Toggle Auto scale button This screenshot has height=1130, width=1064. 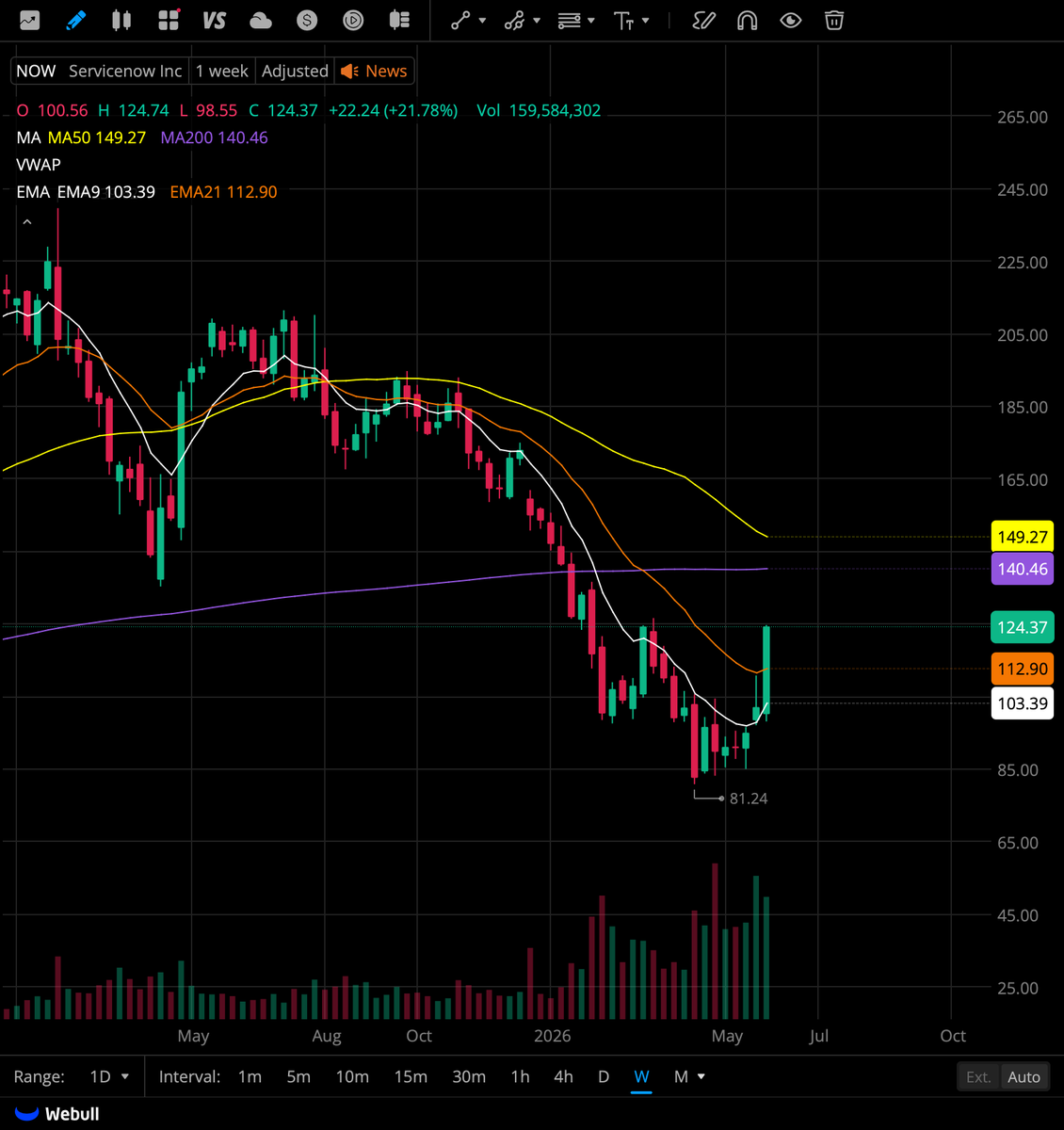(x=1024, y=1076)
